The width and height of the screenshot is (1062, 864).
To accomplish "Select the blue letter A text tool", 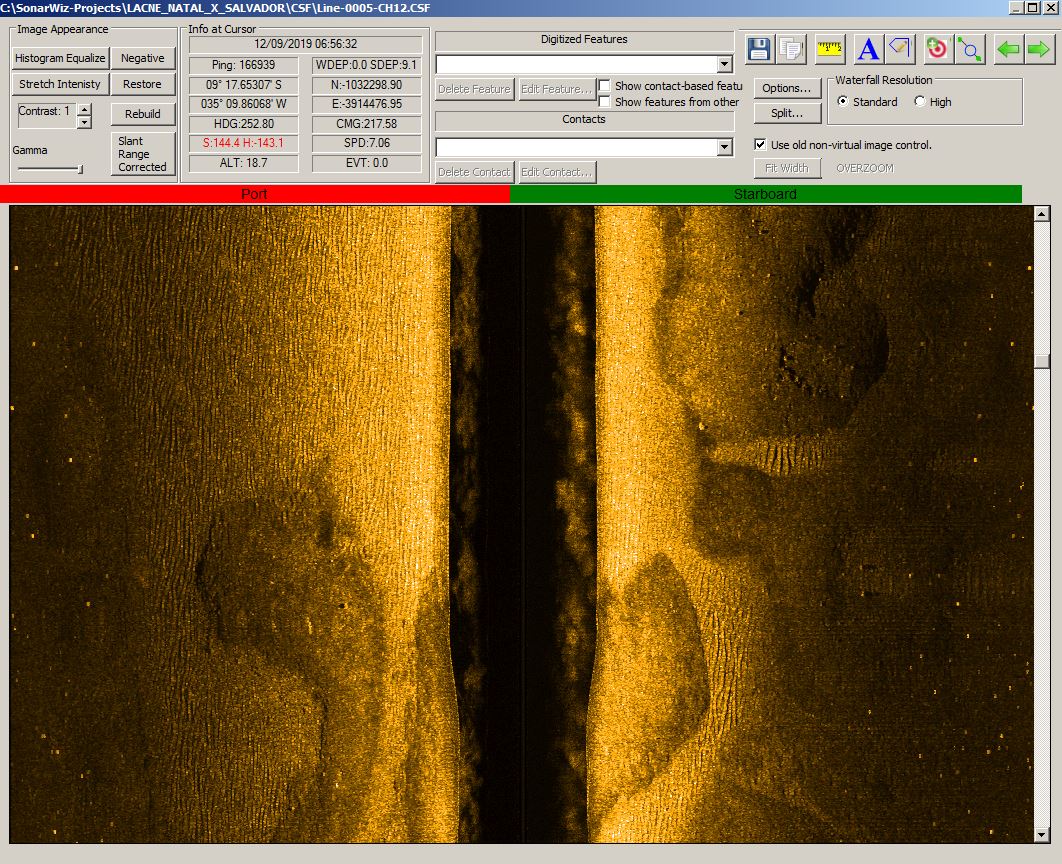I will tap(868, 49).
